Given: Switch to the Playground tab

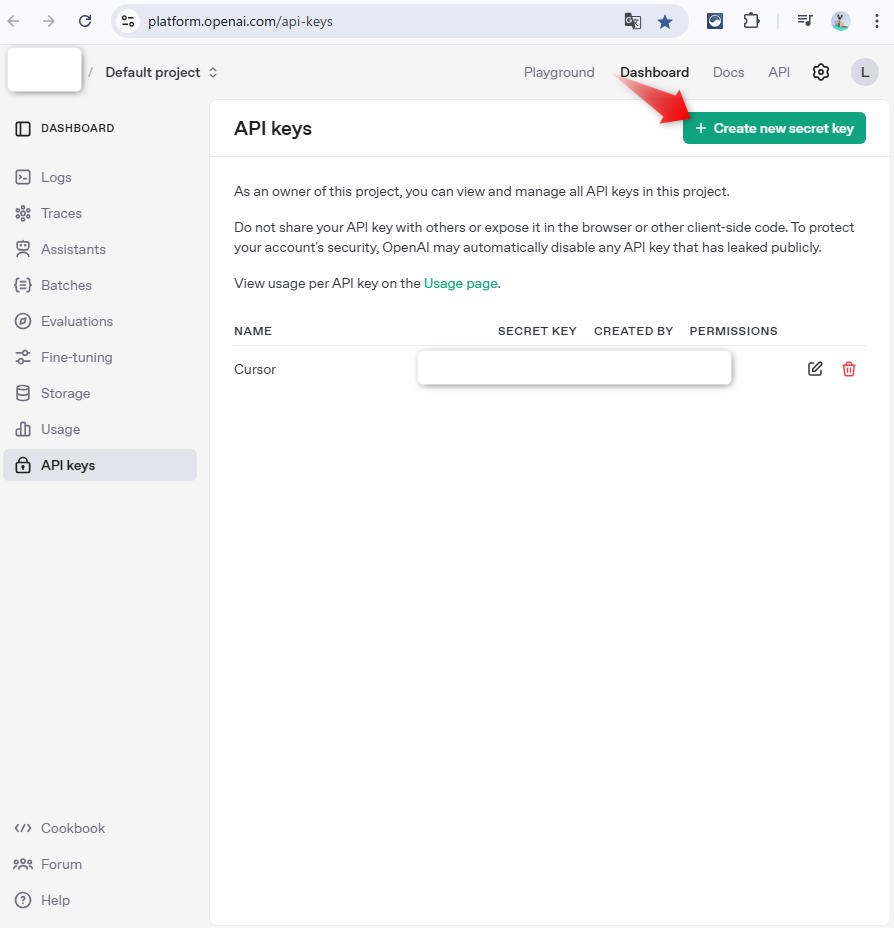Looking at the screenshot, I should click(x=559, y=72).
